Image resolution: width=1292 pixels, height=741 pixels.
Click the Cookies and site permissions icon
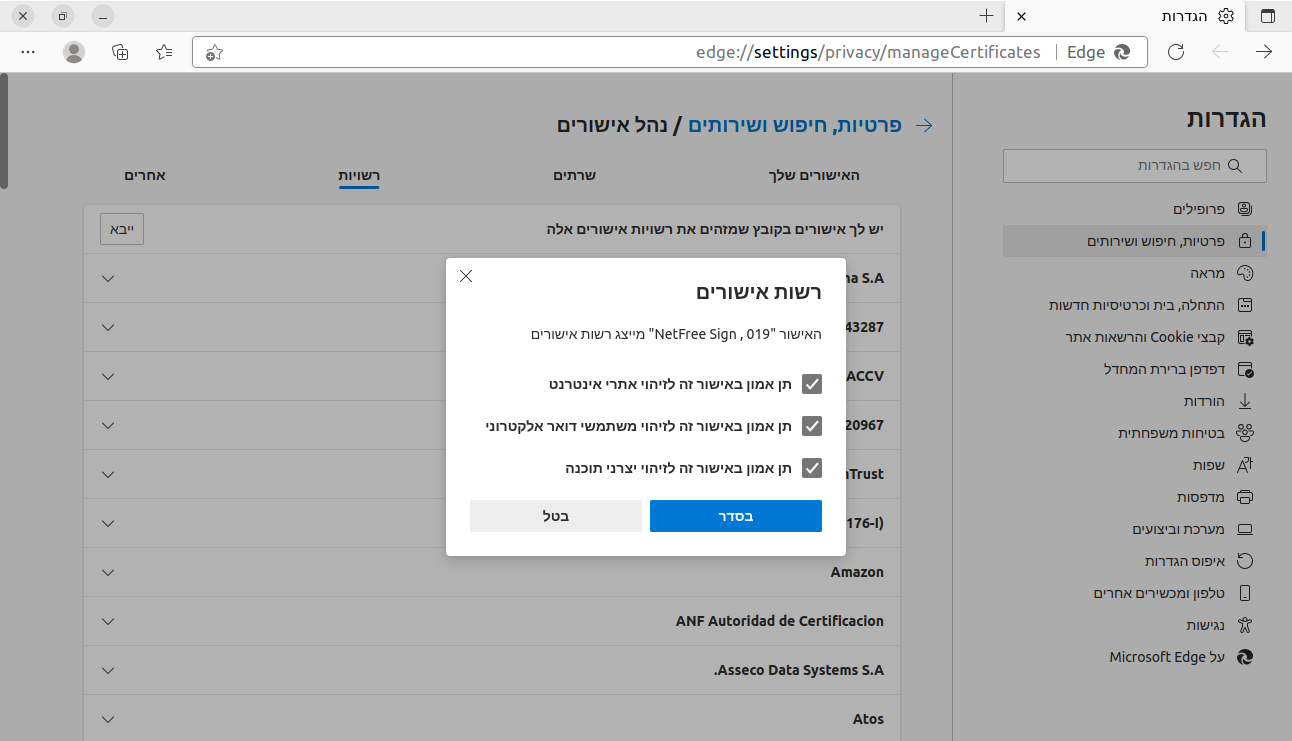pos(1245,337)
